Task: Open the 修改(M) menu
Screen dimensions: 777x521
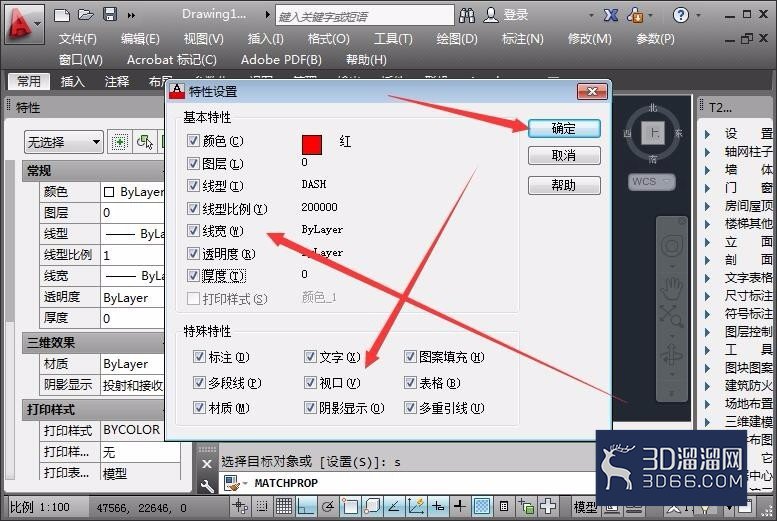Action: tap(590, 38)
